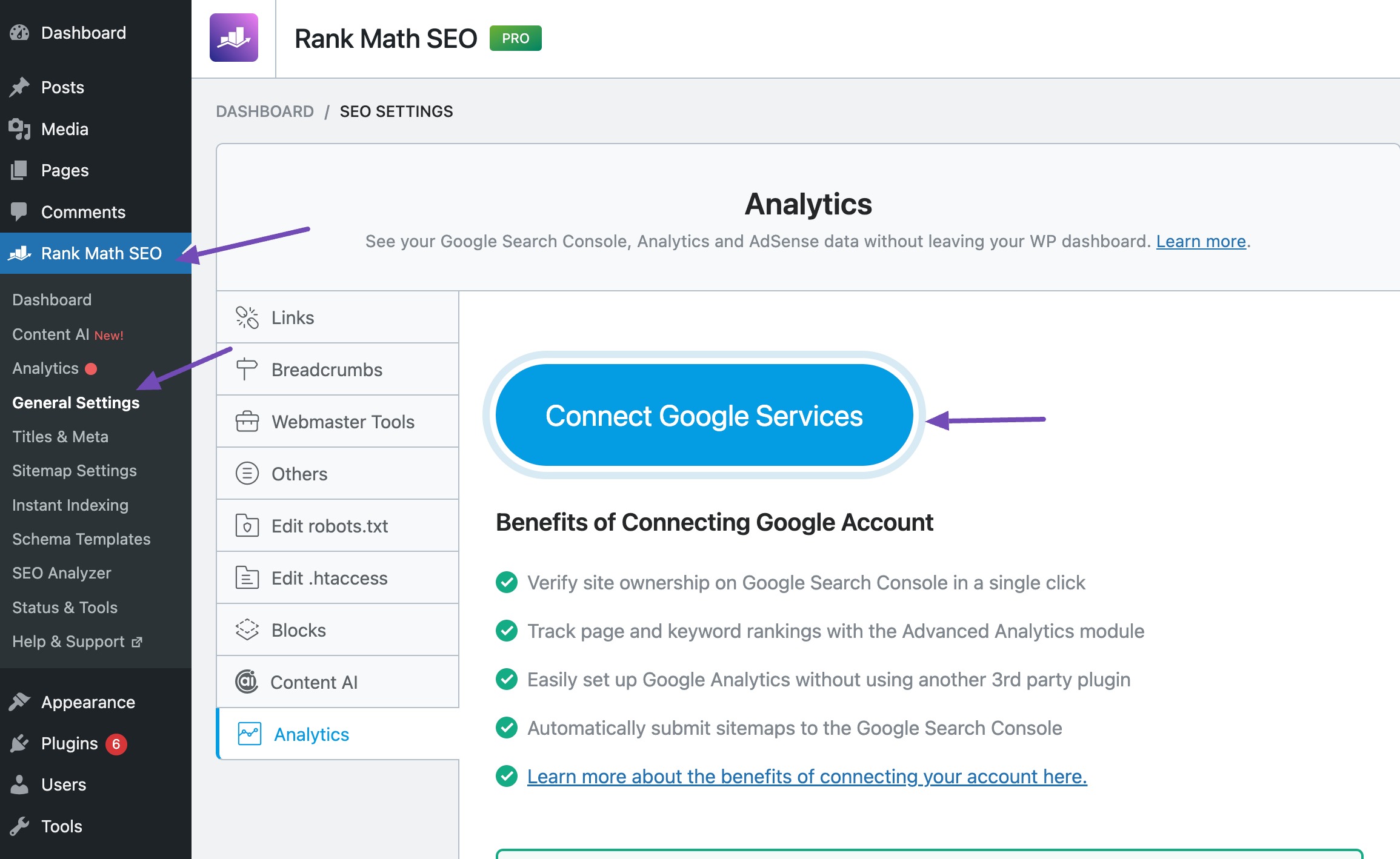1400x859 pixels.
Task: Click the Connect Google Services button
Action: [705, 414]
